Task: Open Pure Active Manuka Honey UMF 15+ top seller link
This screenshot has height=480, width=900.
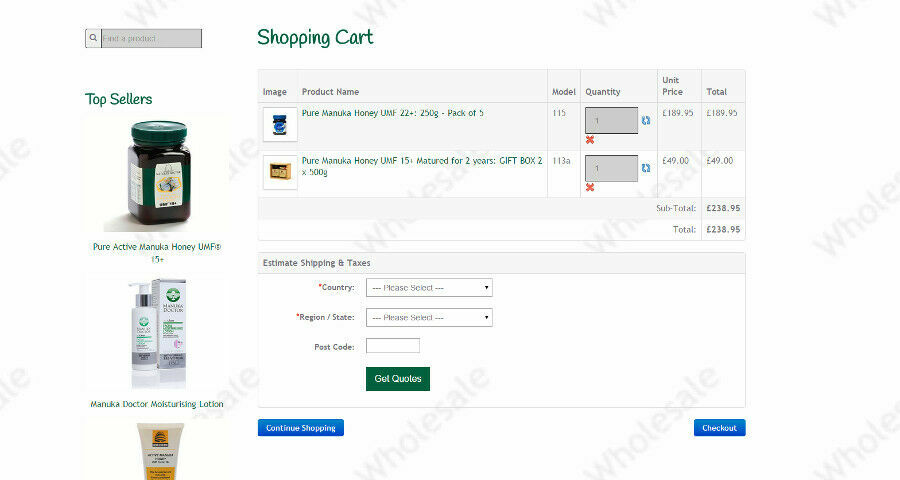Action: (x=157, y=253)
